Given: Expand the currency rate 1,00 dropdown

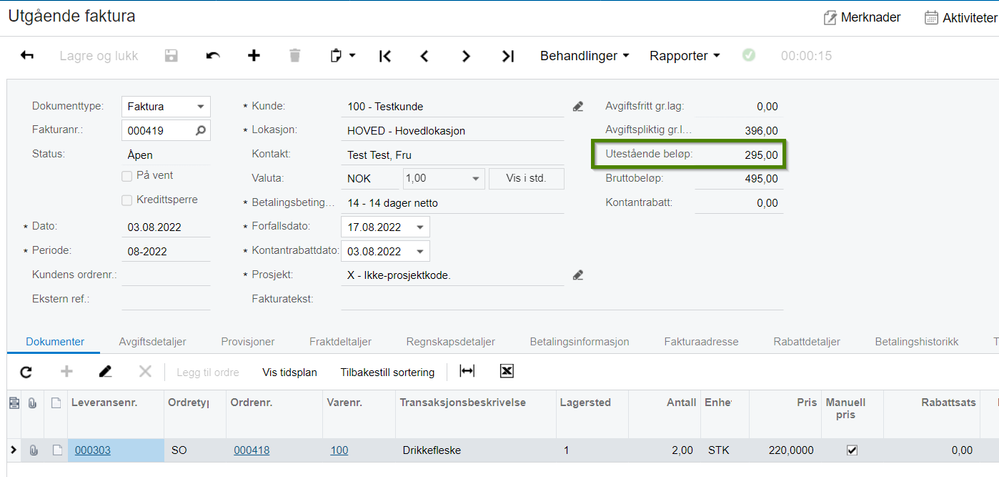Looking at the screenshot, I should 476,179.
